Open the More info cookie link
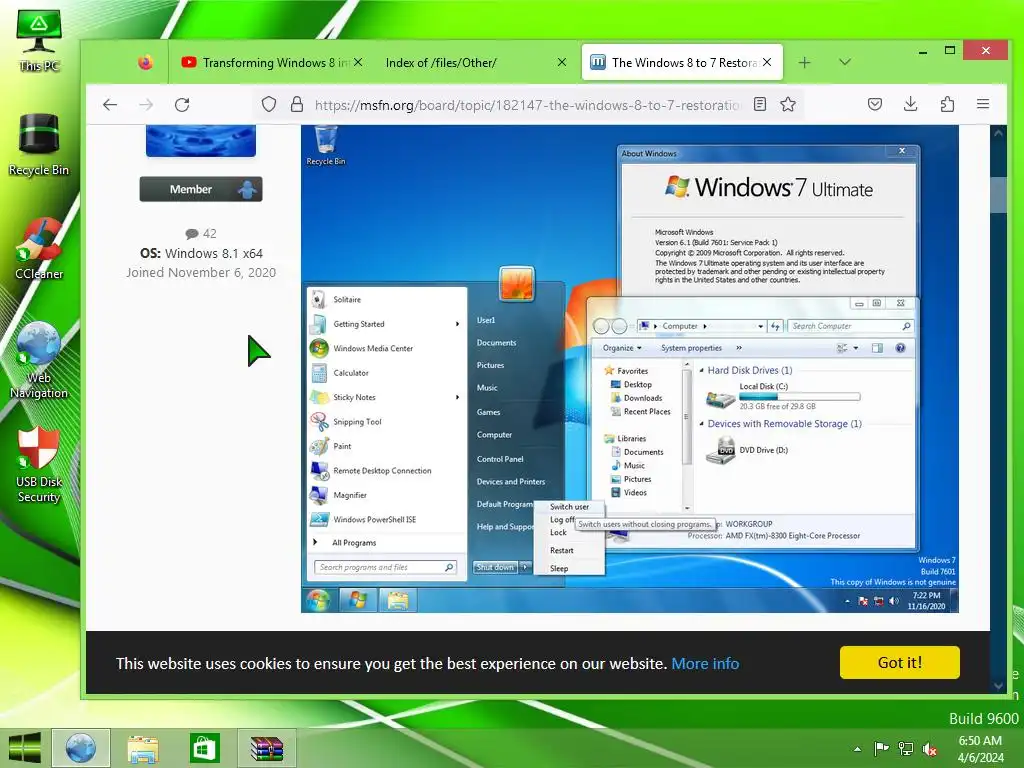 point(705,664)
